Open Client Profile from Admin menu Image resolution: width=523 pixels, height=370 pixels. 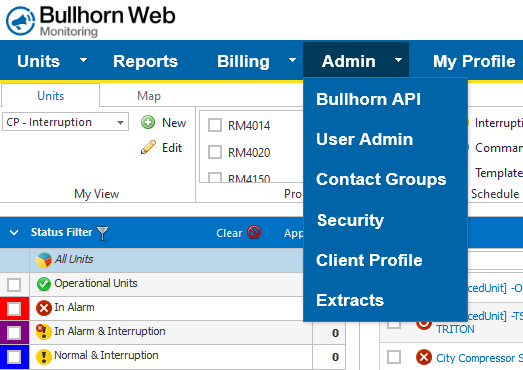pos(369,260)
